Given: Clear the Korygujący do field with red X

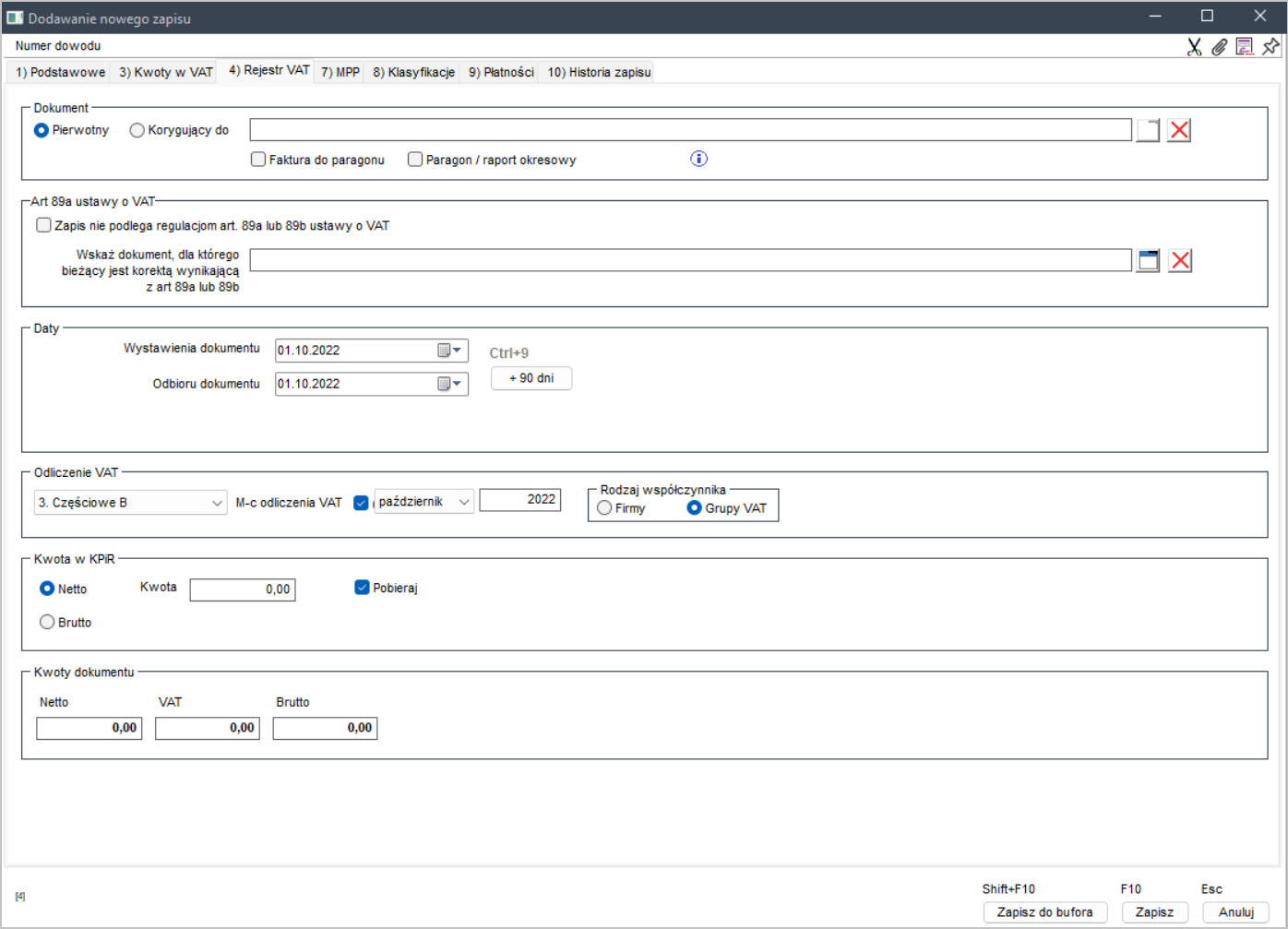Looking at the screenshot, I should [x=1179, y=130].
